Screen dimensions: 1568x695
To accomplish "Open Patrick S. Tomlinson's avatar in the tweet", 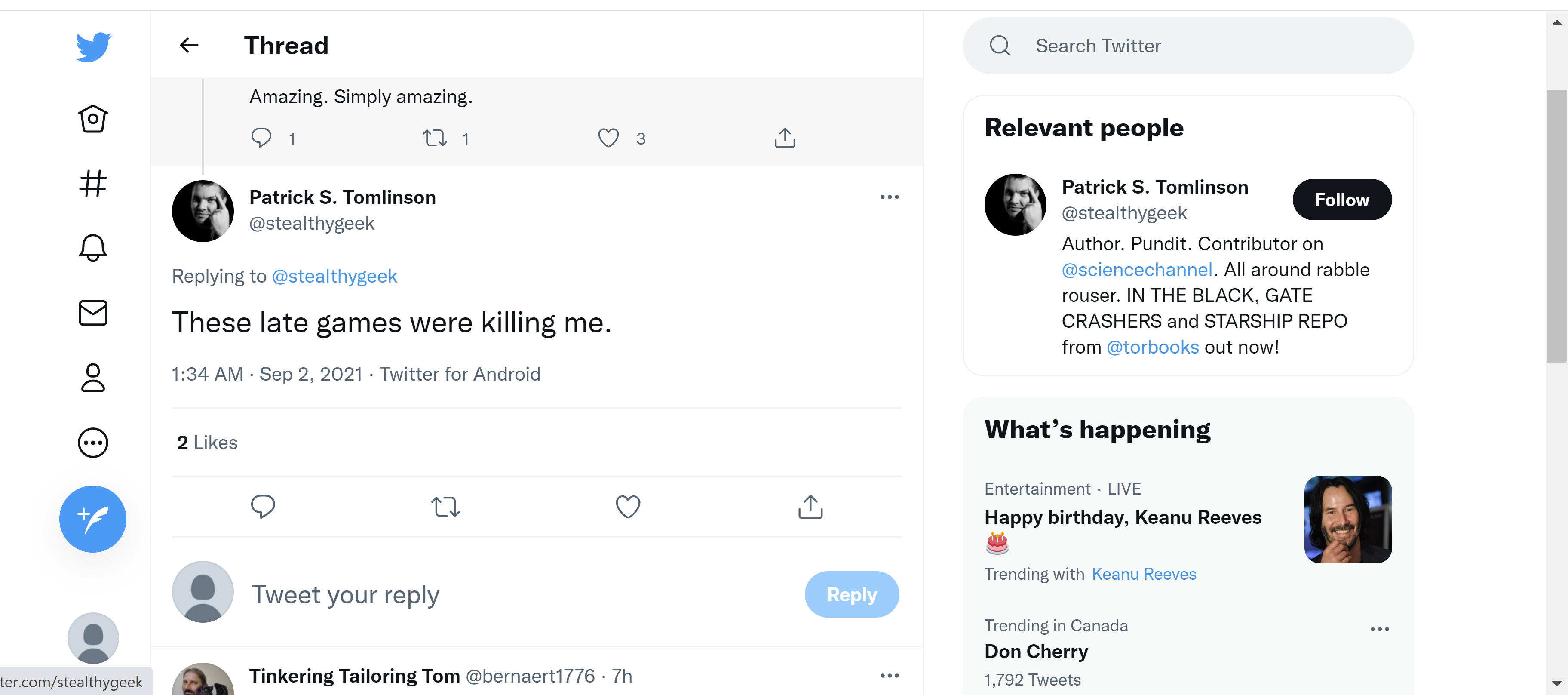I will pyautogui.click(x=203, y=211).
